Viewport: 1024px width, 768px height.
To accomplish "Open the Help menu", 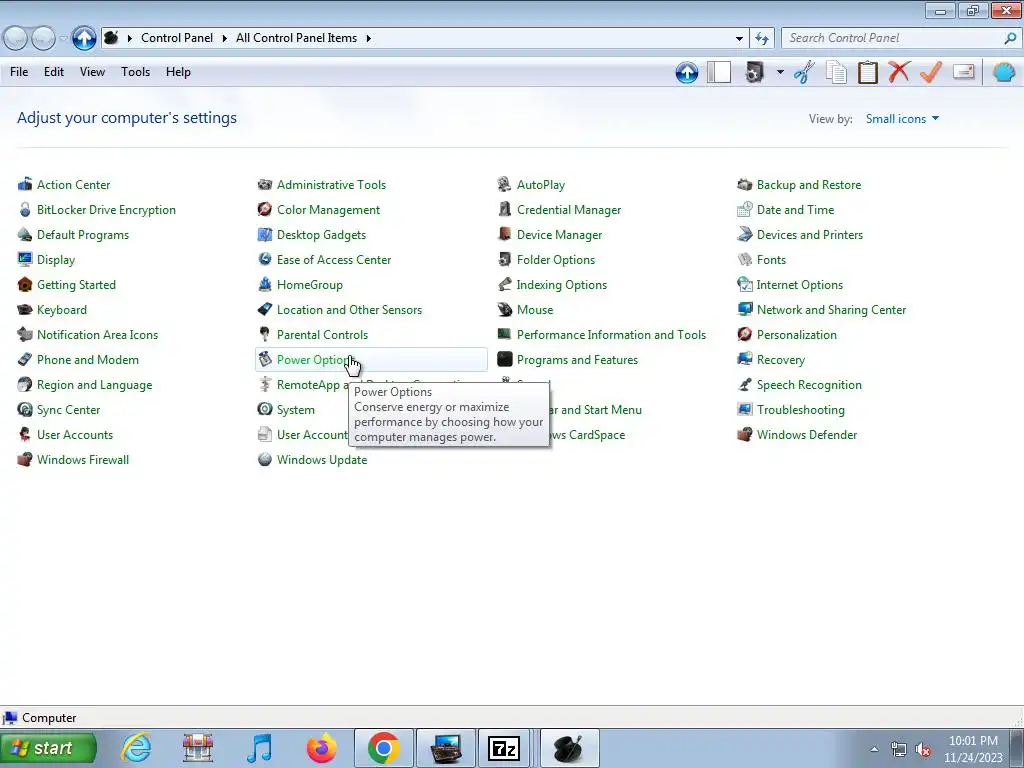I will tap(178, 72).
